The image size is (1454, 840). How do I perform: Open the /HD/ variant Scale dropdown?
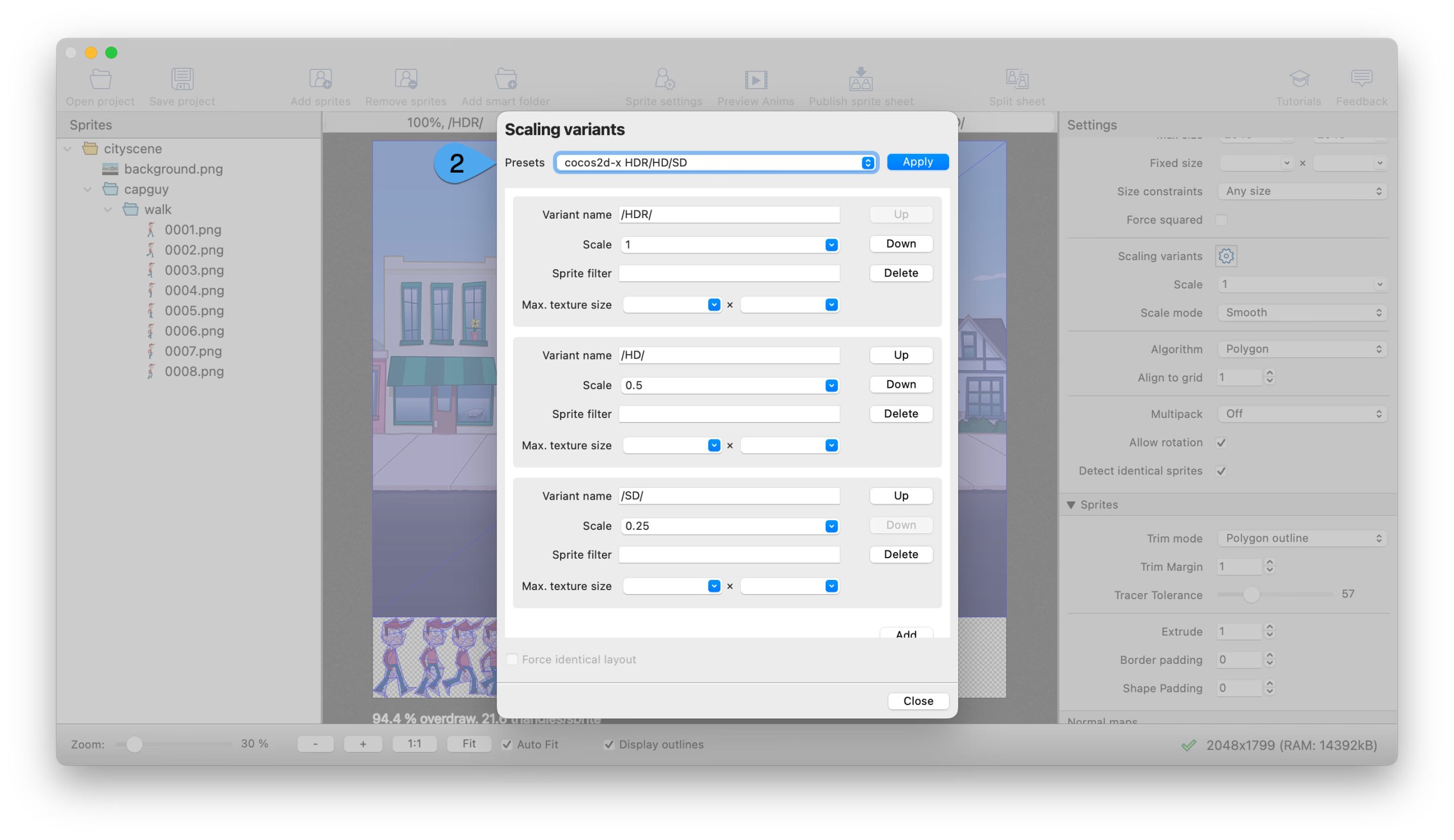(x=830, y=386)
